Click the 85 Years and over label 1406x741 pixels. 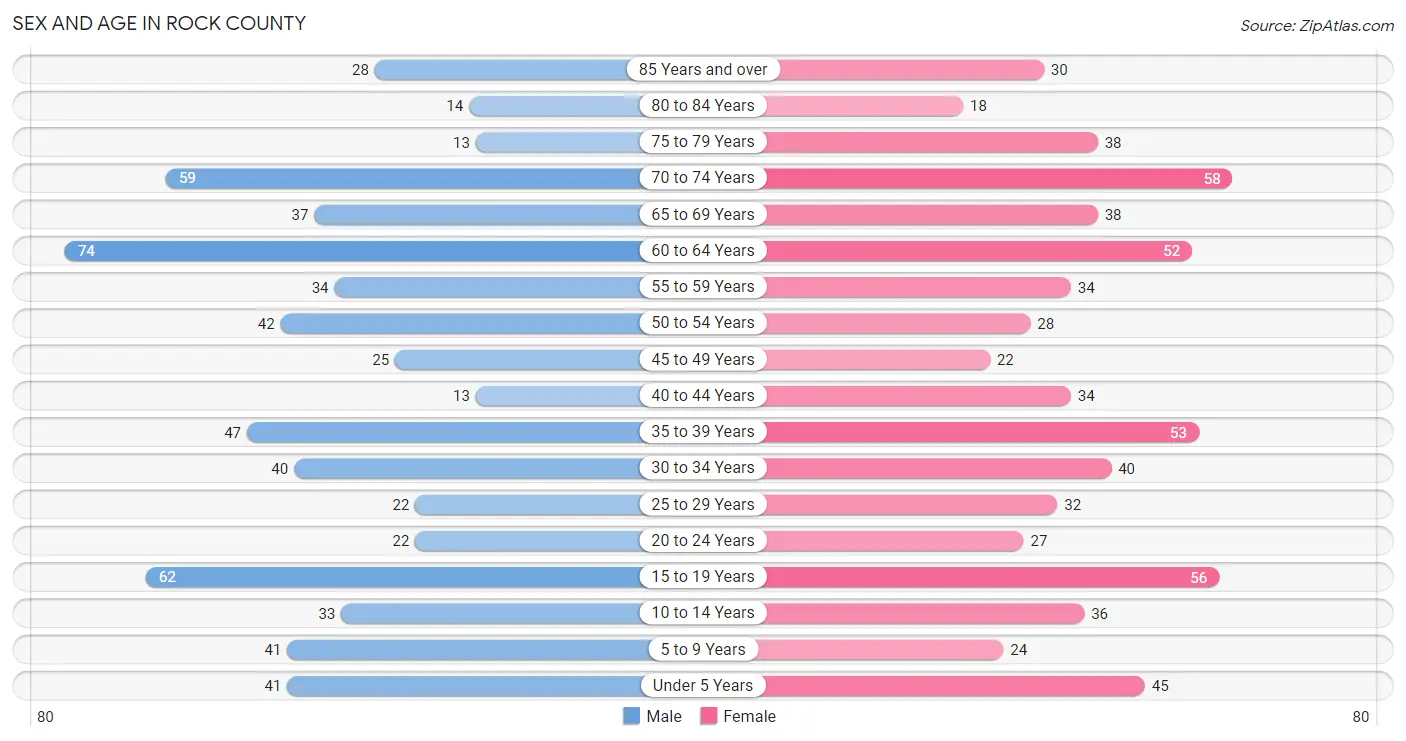click(703, 69)
